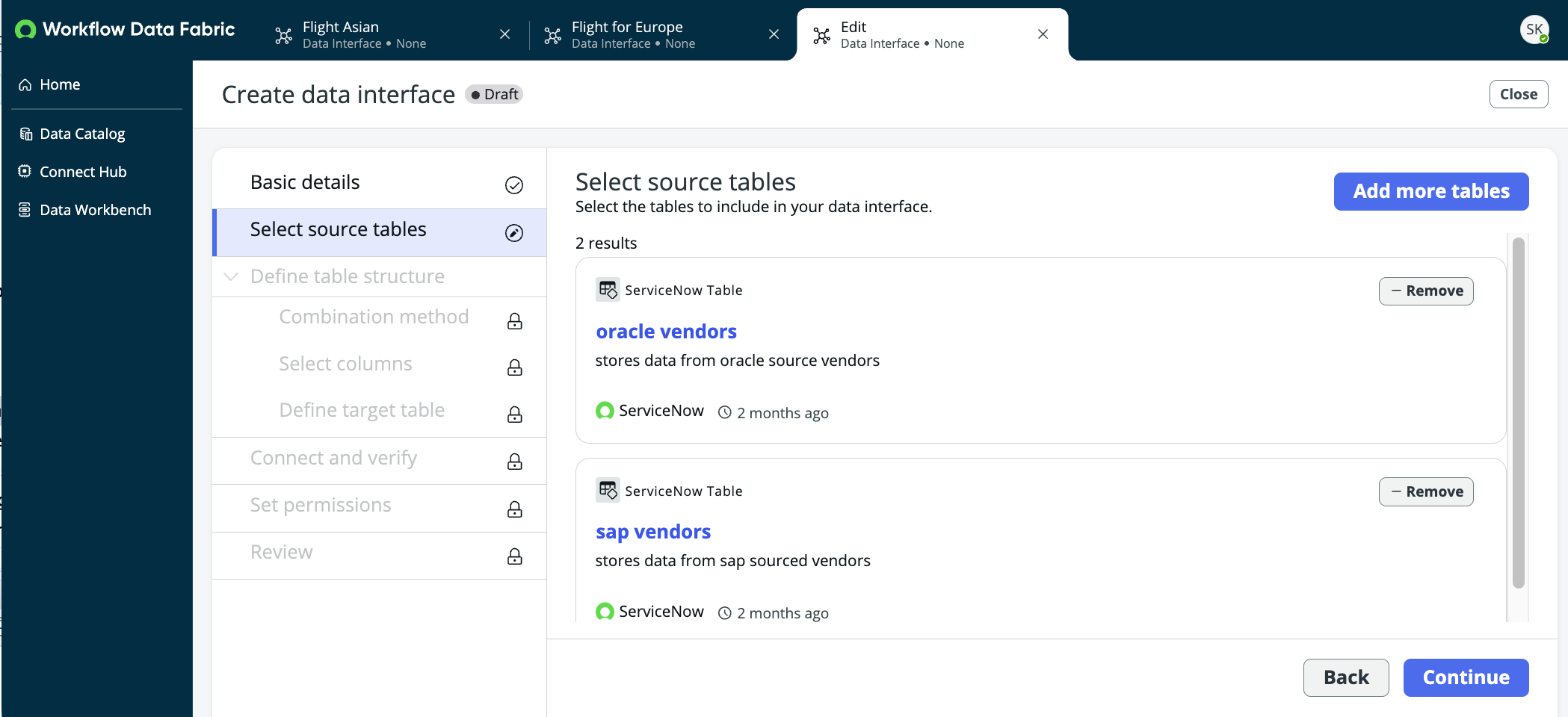The image size is (1568, 717).
Task: Select the Edit data interface tab
Action: click(932, 34)
